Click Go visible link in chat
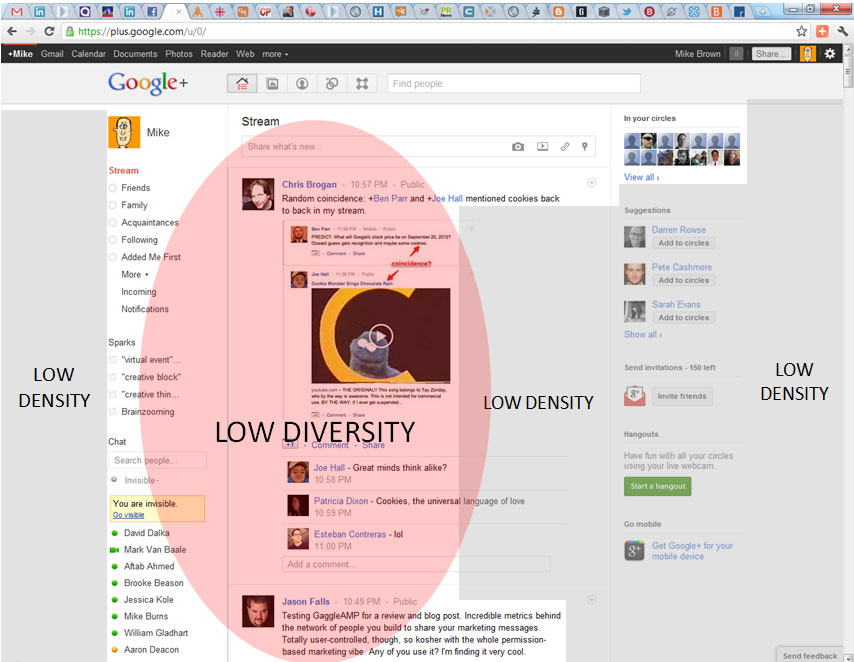The image size is (854, 662). (129, 515)
